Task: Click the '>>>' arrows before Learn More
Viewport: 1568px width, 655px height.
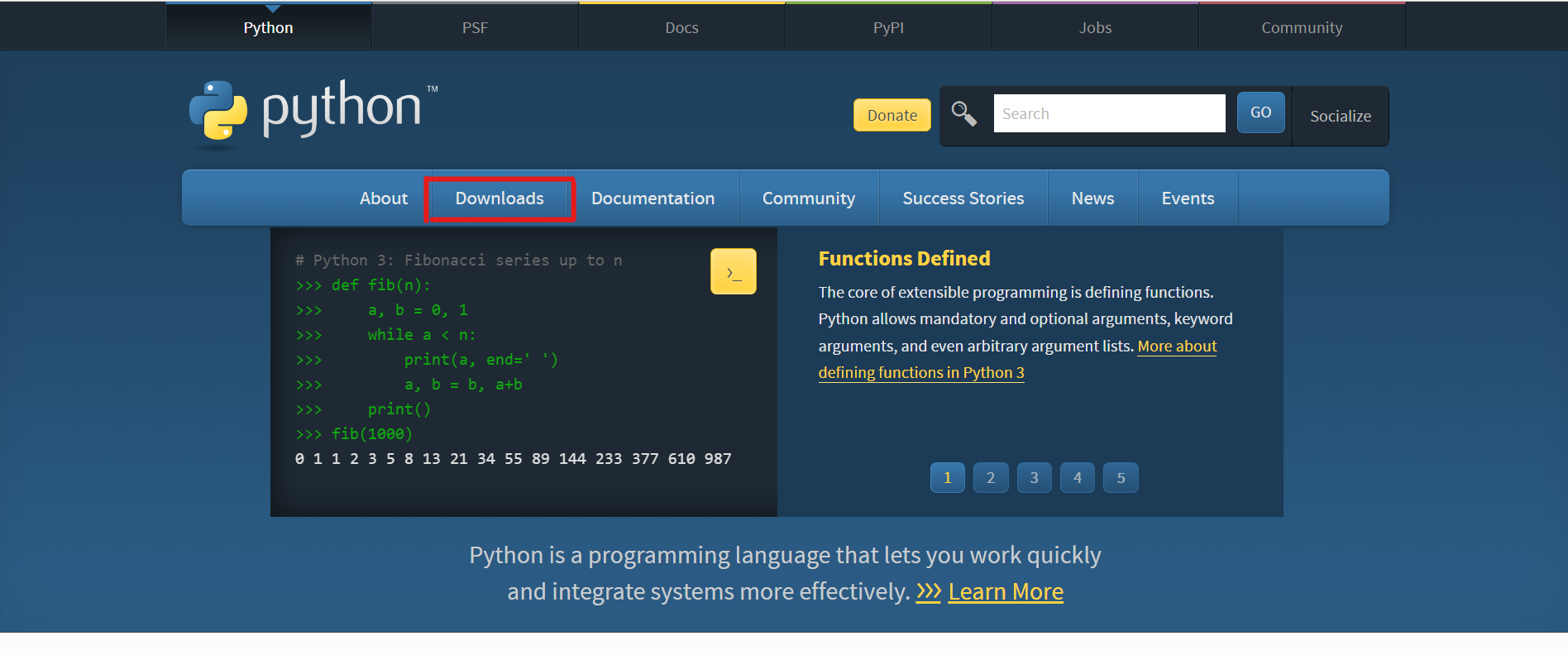Action: click(929, 591)
